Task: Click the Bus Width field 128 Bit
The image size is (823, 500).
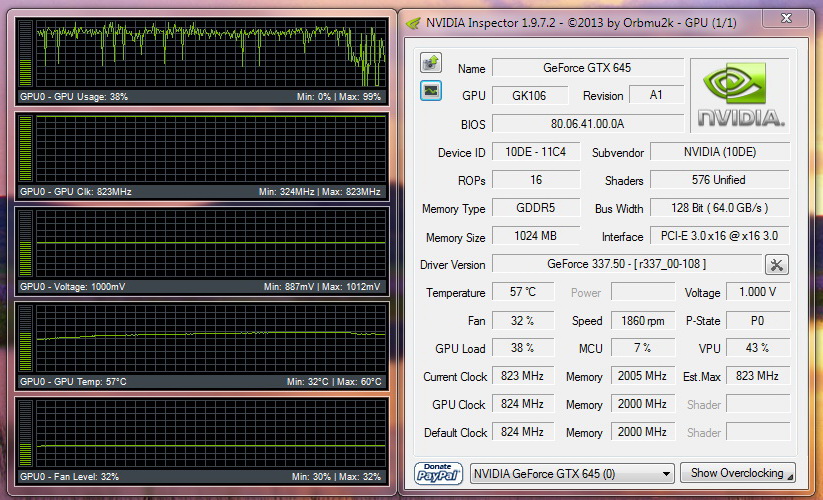Action: pyautogui.click(x=720, y=208)
